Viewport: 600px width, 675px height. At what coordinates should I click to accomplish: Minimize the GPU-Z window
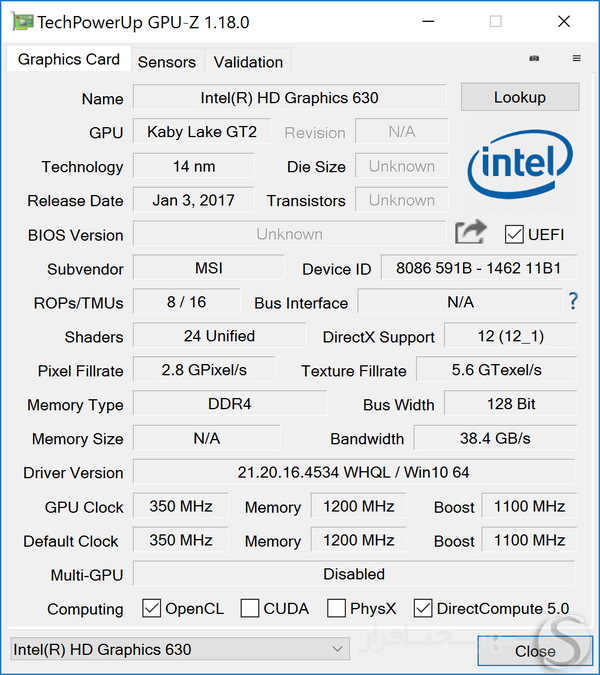click(x=427, y=21)
